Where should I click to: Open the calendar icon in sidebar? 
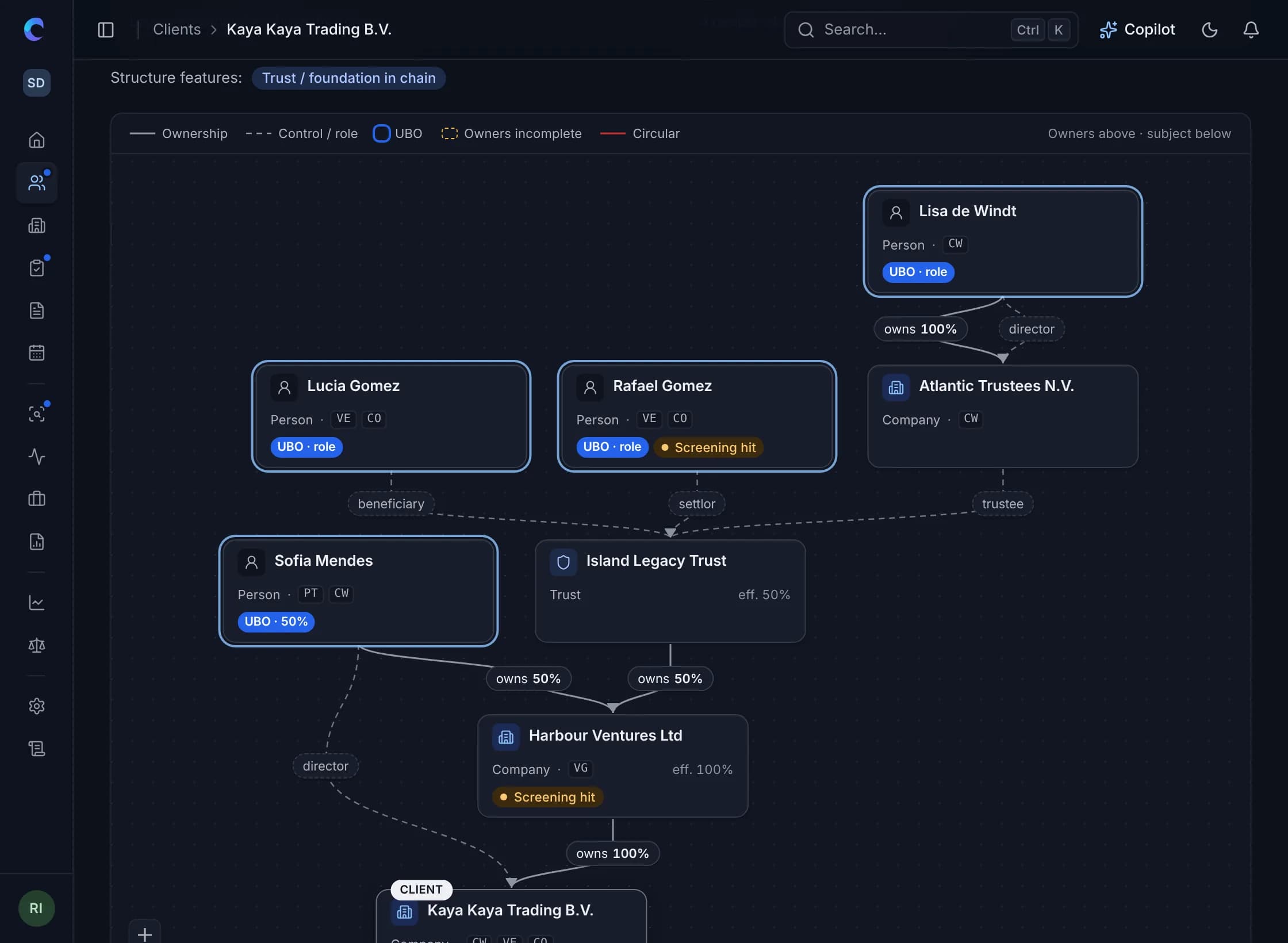click(37, 352)
